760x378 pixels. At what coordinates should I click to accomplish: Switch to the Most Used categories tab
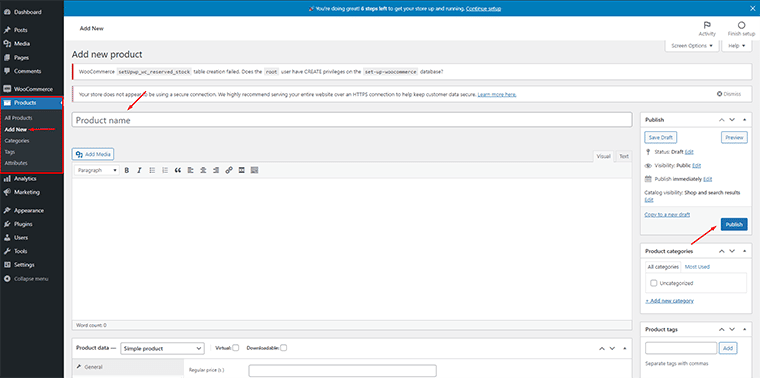[697, 267]
